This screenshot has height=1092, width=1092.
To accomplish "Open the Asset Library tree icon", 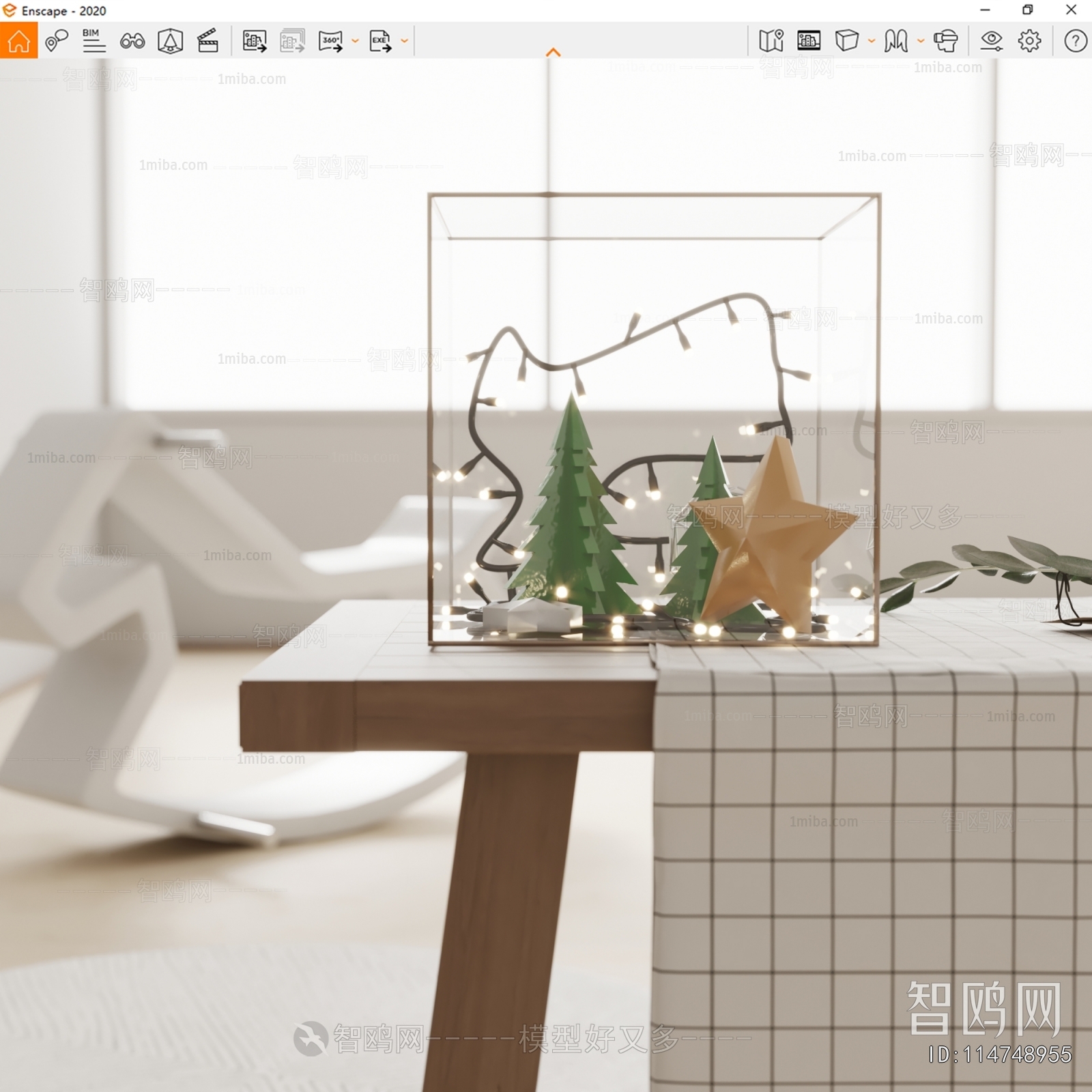I will (170, 41).
